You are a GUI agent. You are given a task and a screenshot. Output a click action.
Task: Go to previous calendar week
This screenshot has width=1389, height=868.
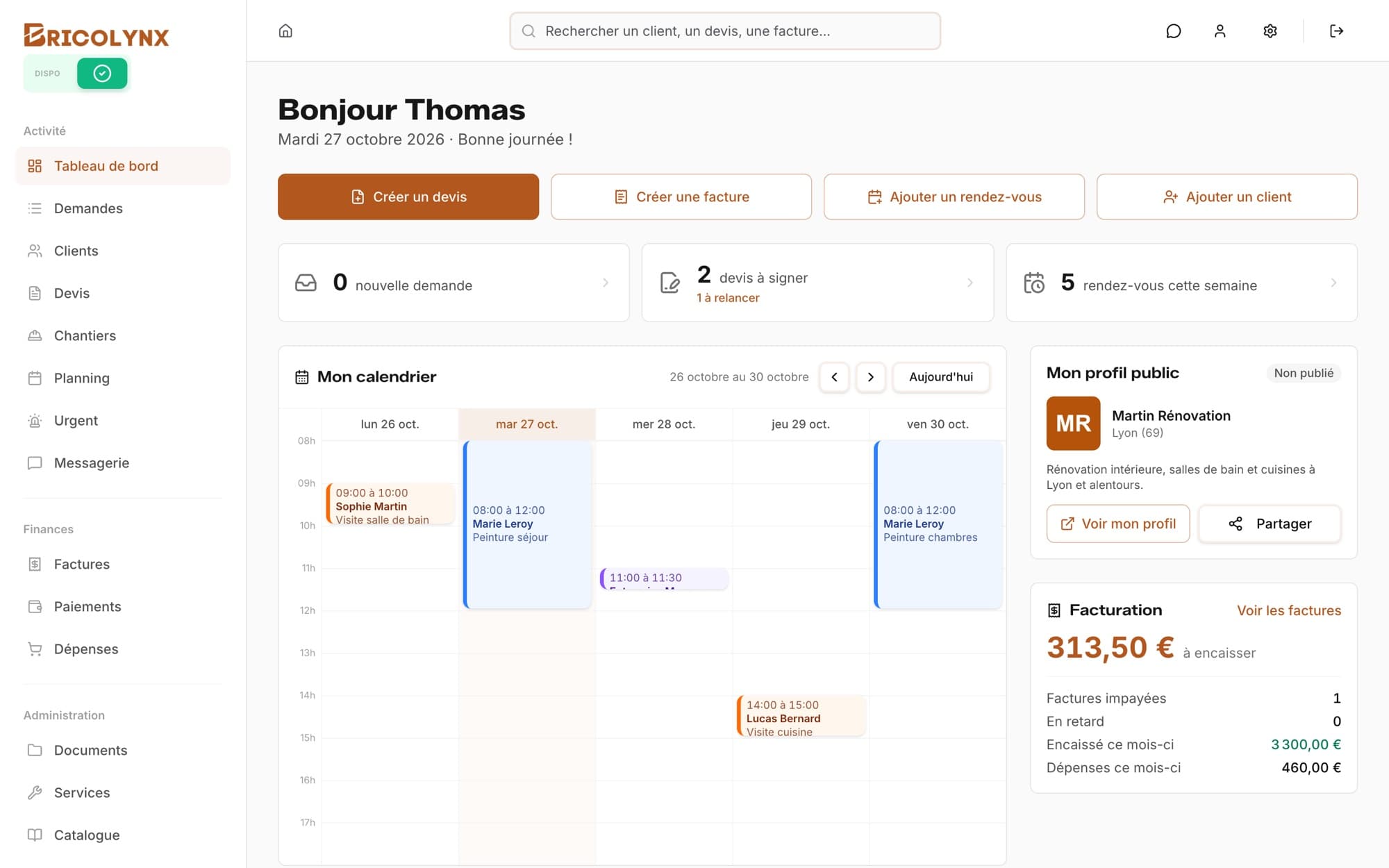click(834, 377)
